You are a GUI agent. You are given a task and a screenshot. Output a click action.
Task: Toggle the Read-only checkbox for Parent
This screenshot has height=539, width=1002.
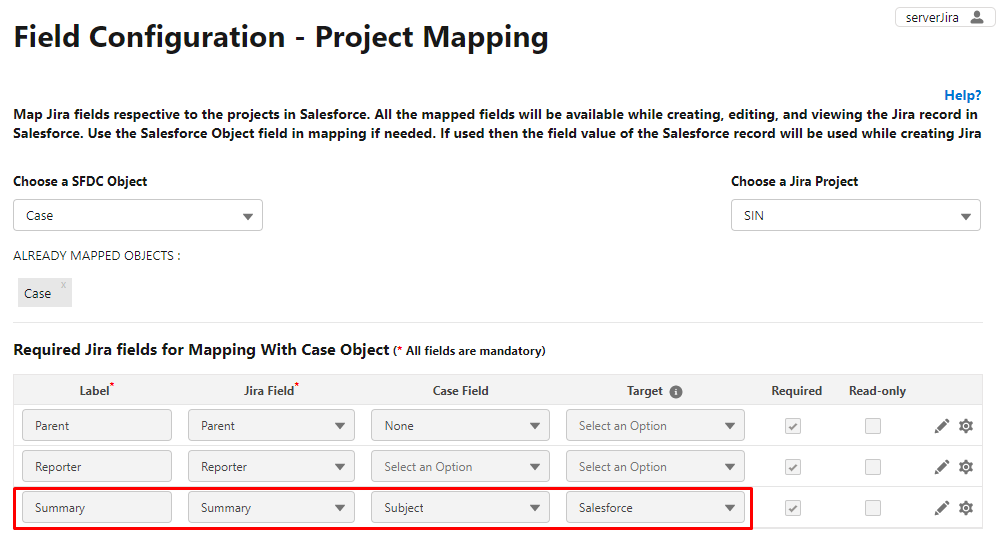pos(872,426)
